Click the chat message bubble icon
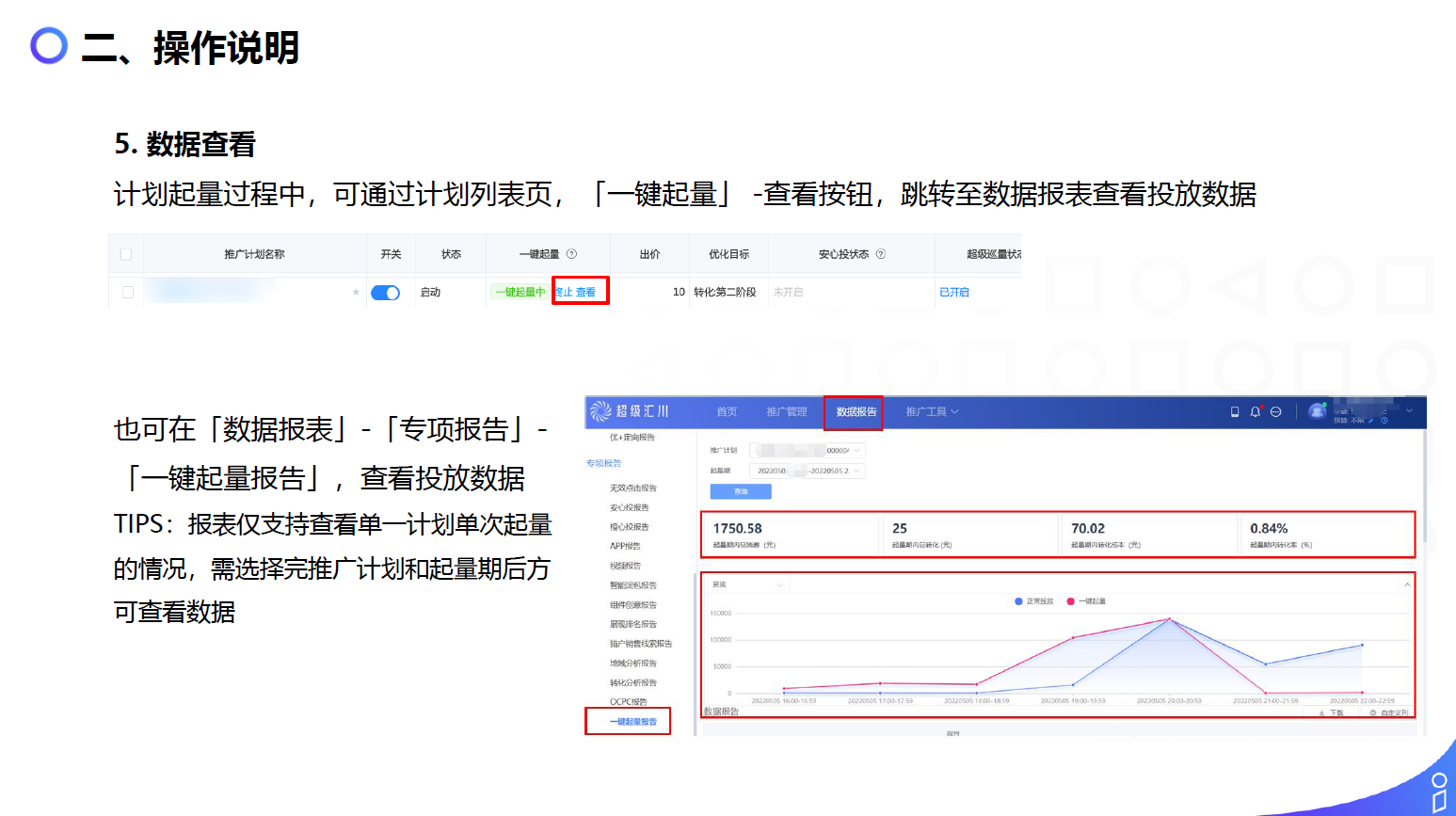 [x=1276, y=412]
